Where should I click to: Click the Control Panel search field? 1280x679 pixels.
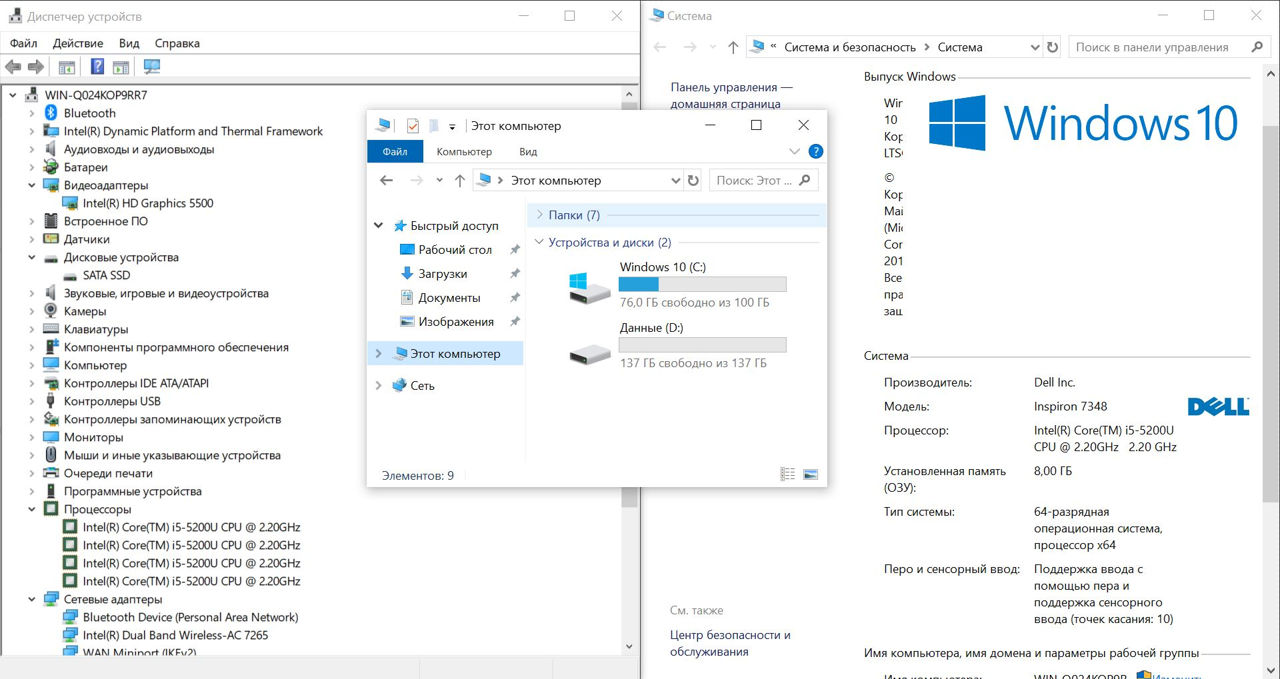tap(1160, 47)
